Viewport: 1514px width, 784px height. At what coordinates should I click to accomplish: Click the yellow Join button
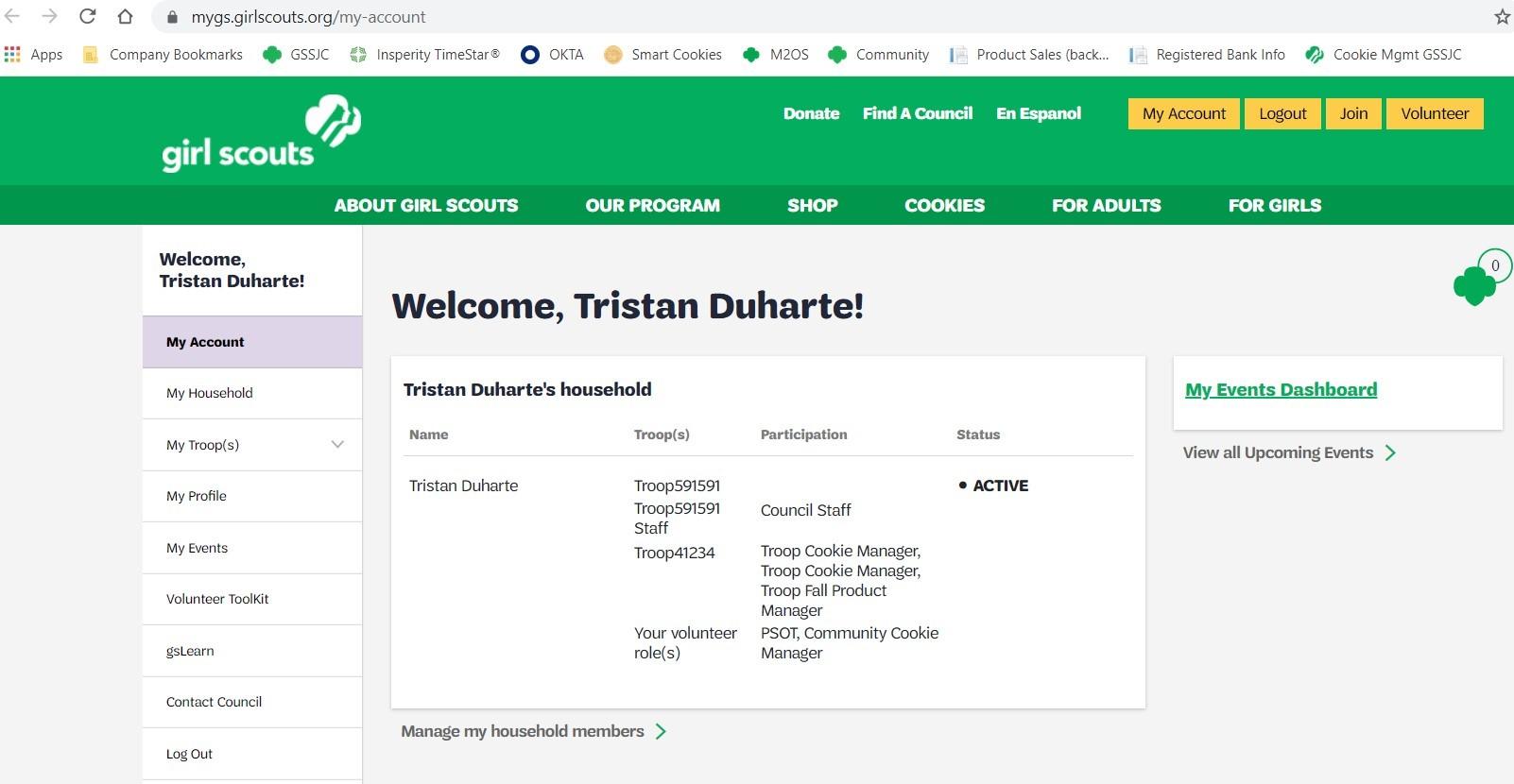point(1353,113)
